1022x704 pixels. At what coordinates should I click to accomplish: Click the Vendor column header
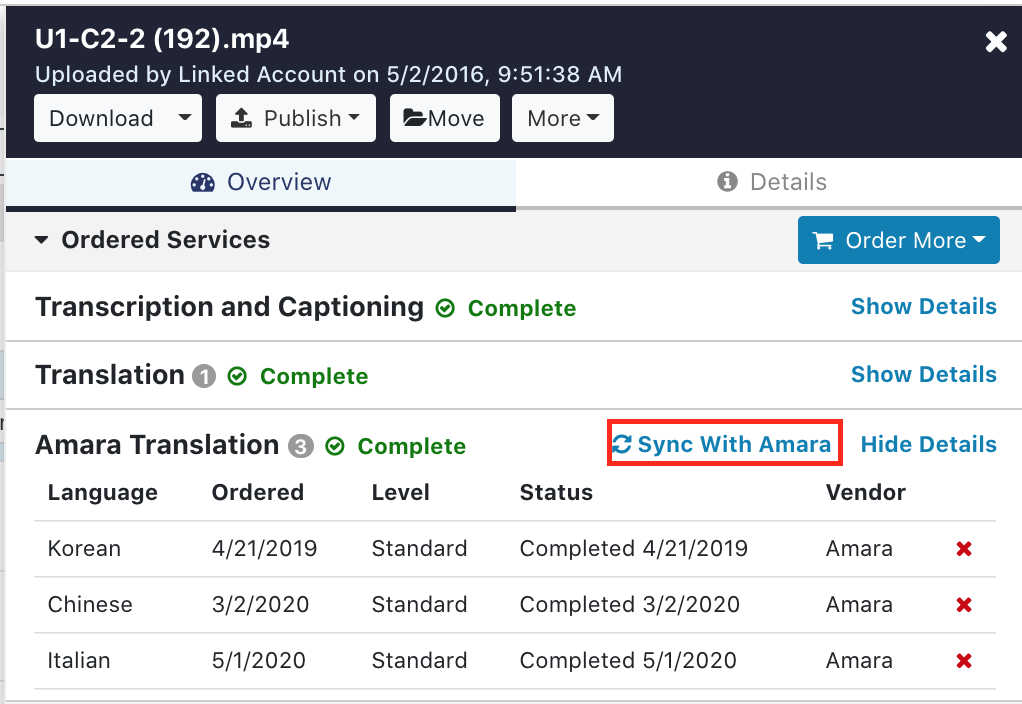click(x=866, y=492)
